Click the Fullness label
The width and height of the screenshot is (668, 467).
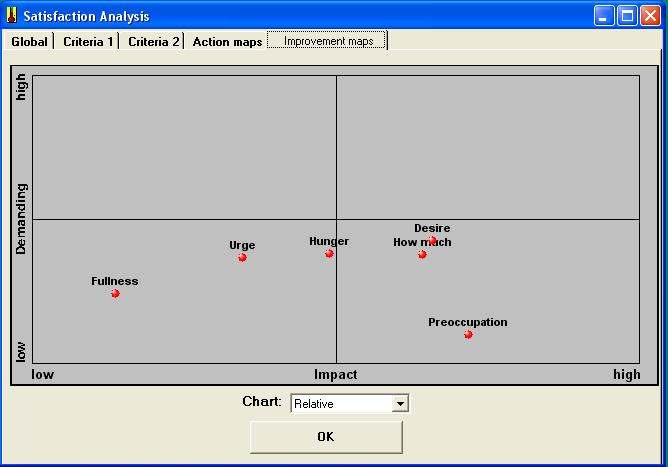pos(115,281)
